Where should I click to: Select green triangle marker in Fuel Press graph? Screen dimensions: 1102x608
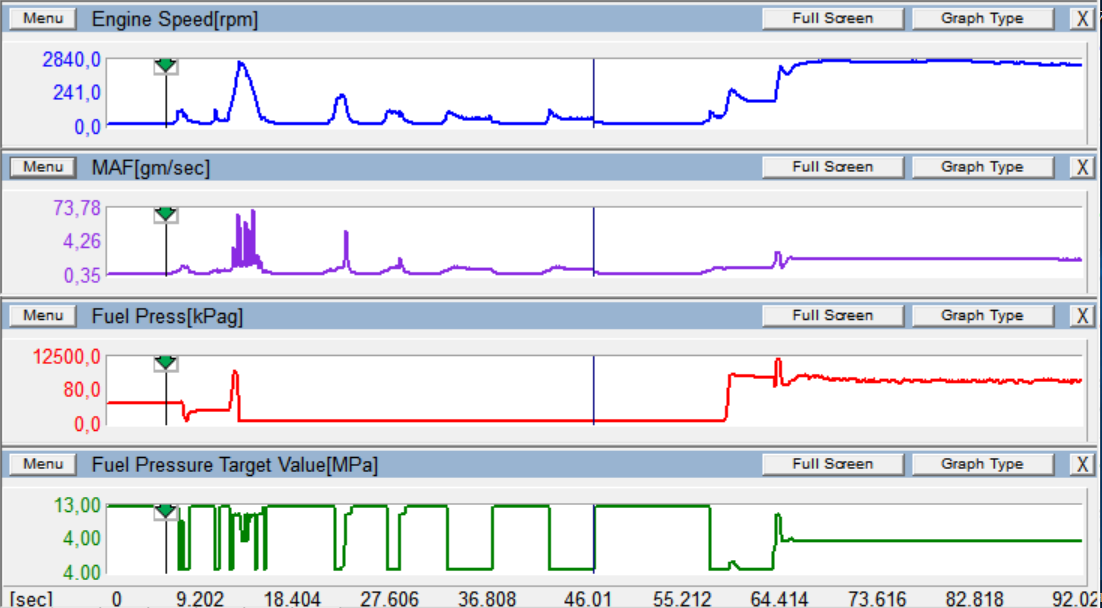(166, 363)
